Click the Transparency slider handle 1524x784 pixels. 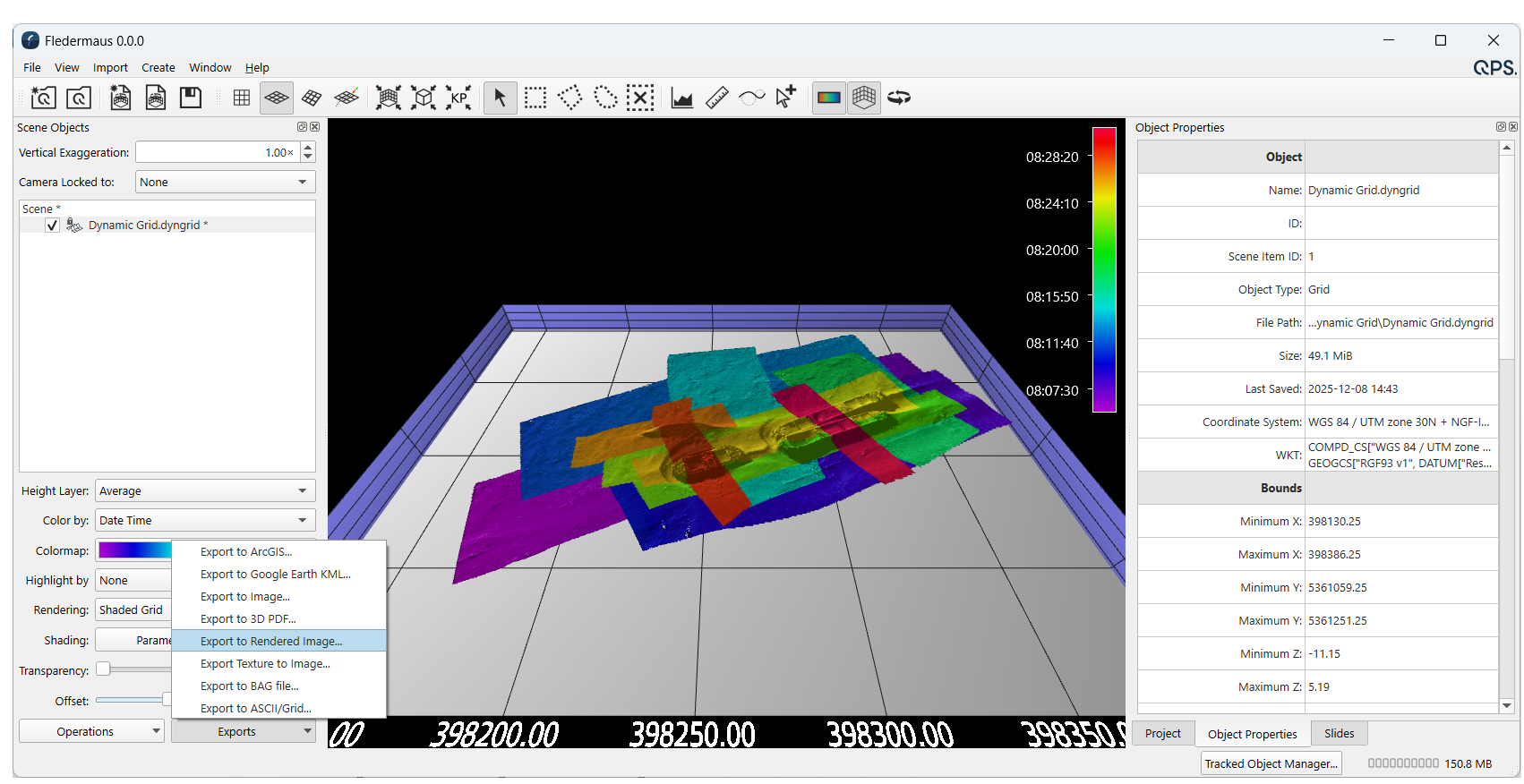[104, 669]
